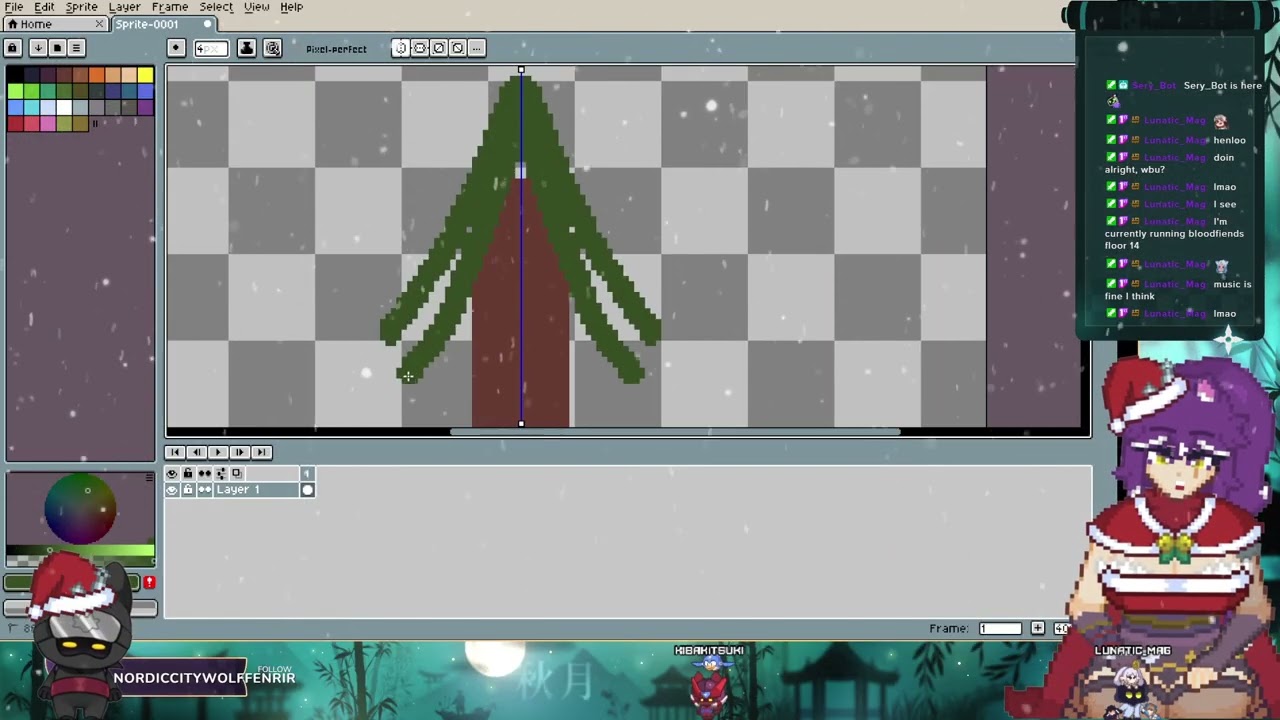The width and height of the screenshot is (1280, 720).
Task: Open the ink type button
Action: 246,48
